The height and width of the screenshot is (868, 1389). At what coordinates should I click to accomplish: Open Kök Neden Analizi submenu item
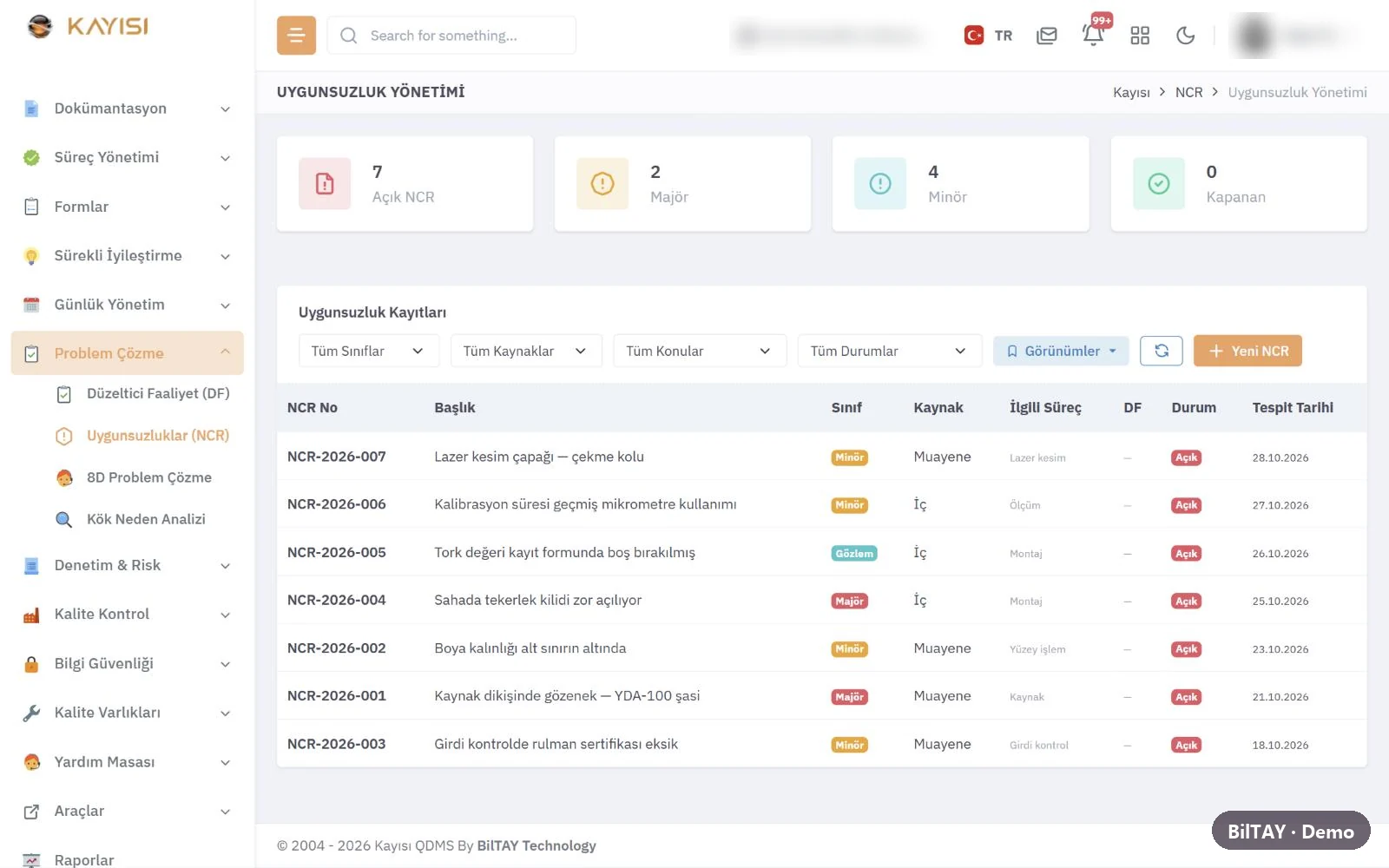tap(131, 519)
